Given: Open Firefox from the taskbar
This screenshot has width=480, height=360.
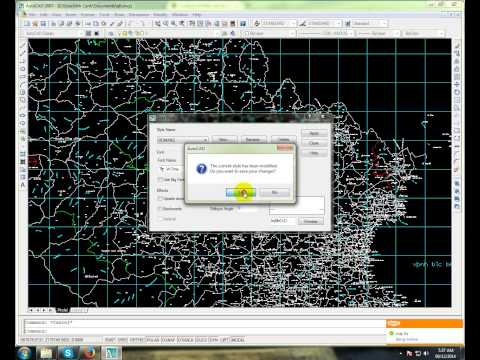Looking at the screenshot, I should point(89,353).
